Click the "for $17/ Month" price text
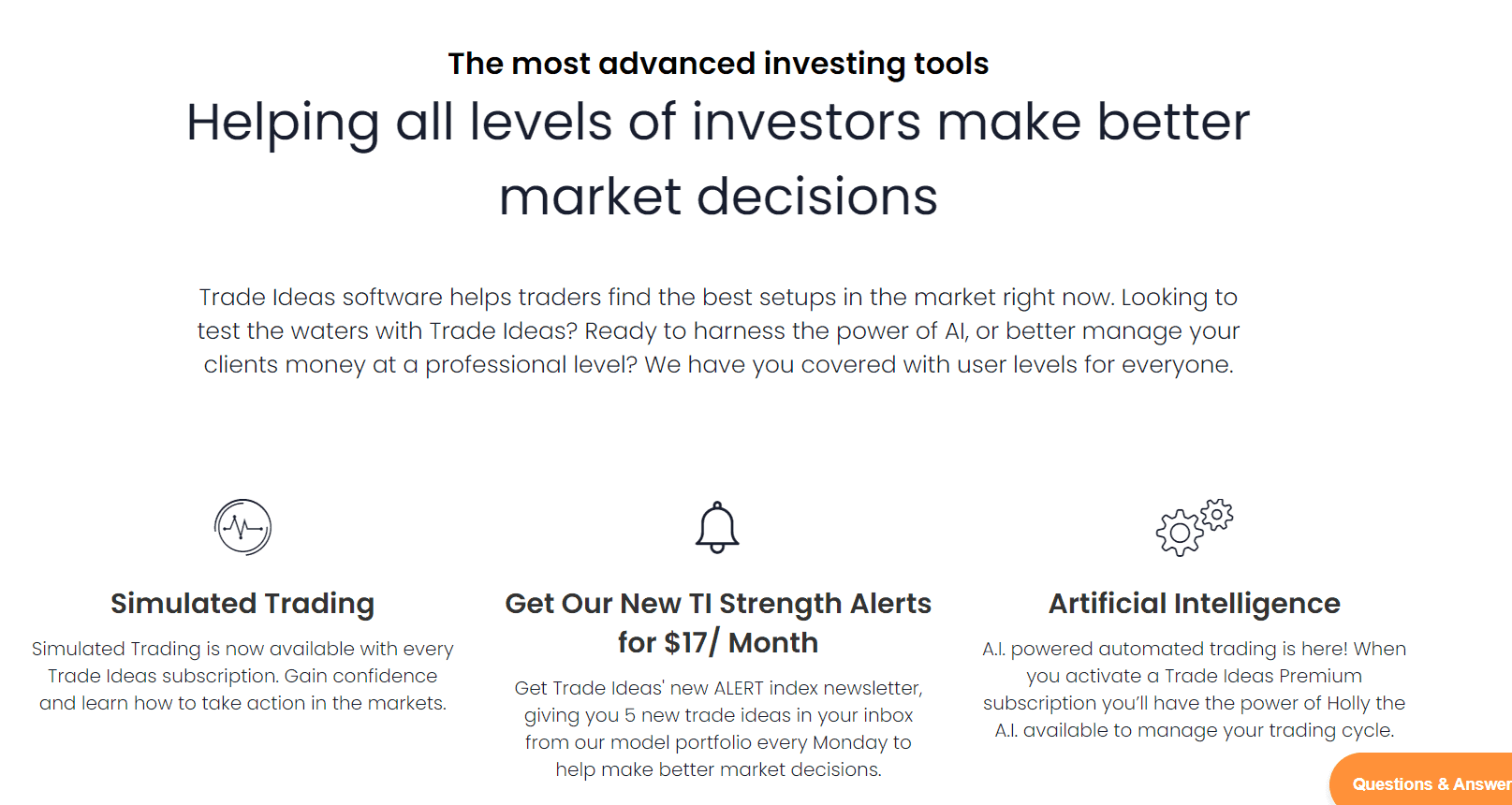1512x805 pixels. [718, 643]
